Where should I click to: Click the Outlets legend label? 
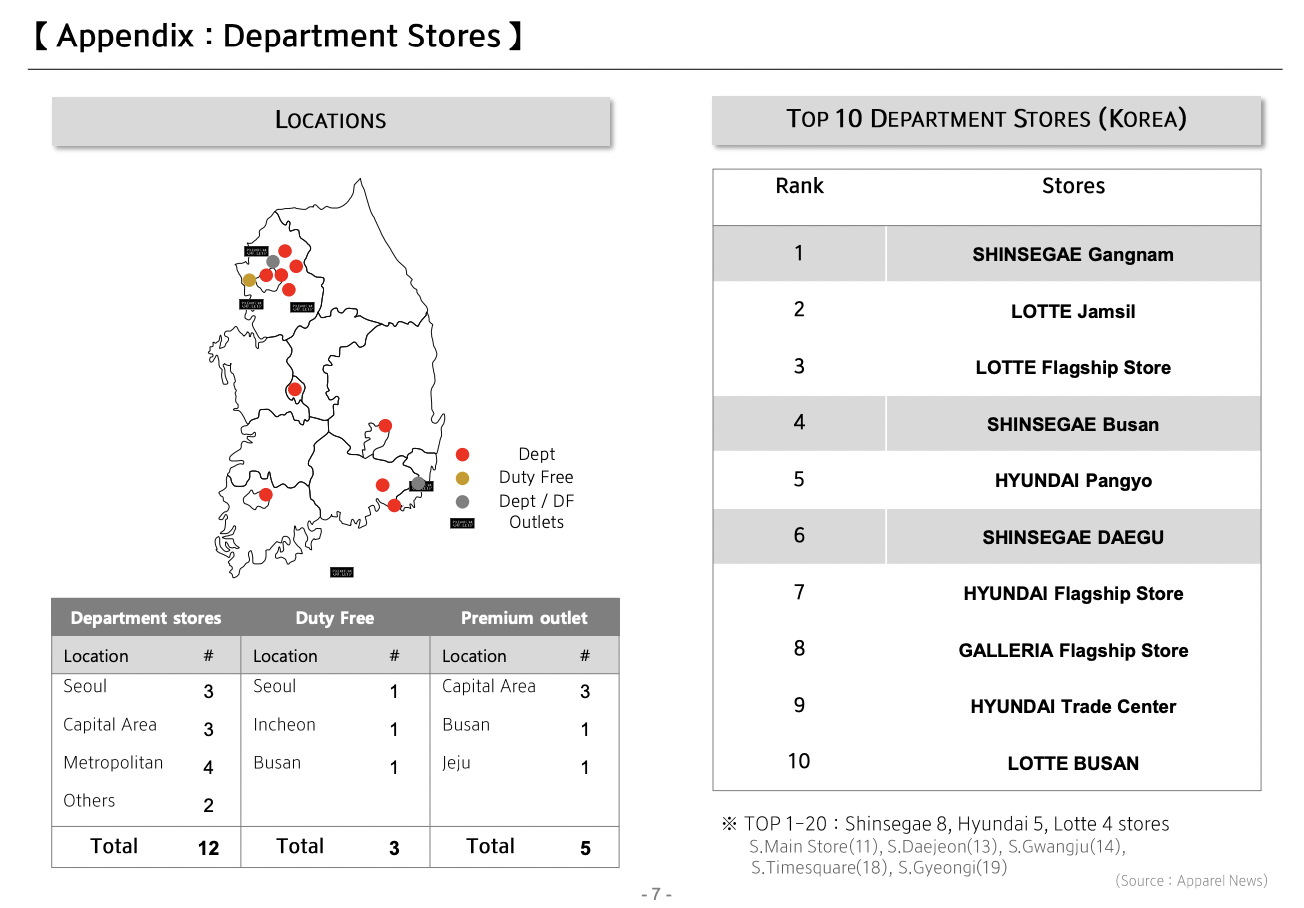point(536,522)
